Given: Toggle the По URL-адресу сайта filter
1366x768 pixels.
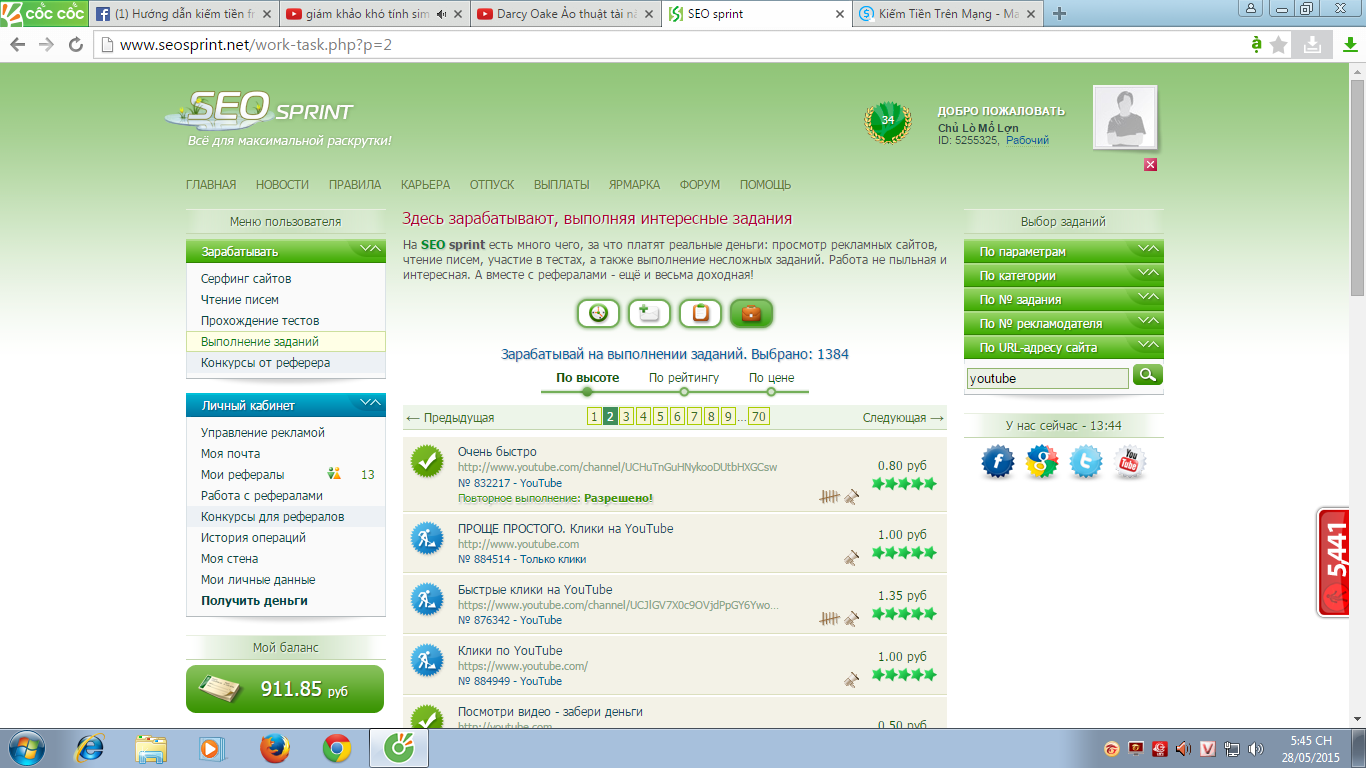Looking at the screenshot, I should tap(1064, 347).
